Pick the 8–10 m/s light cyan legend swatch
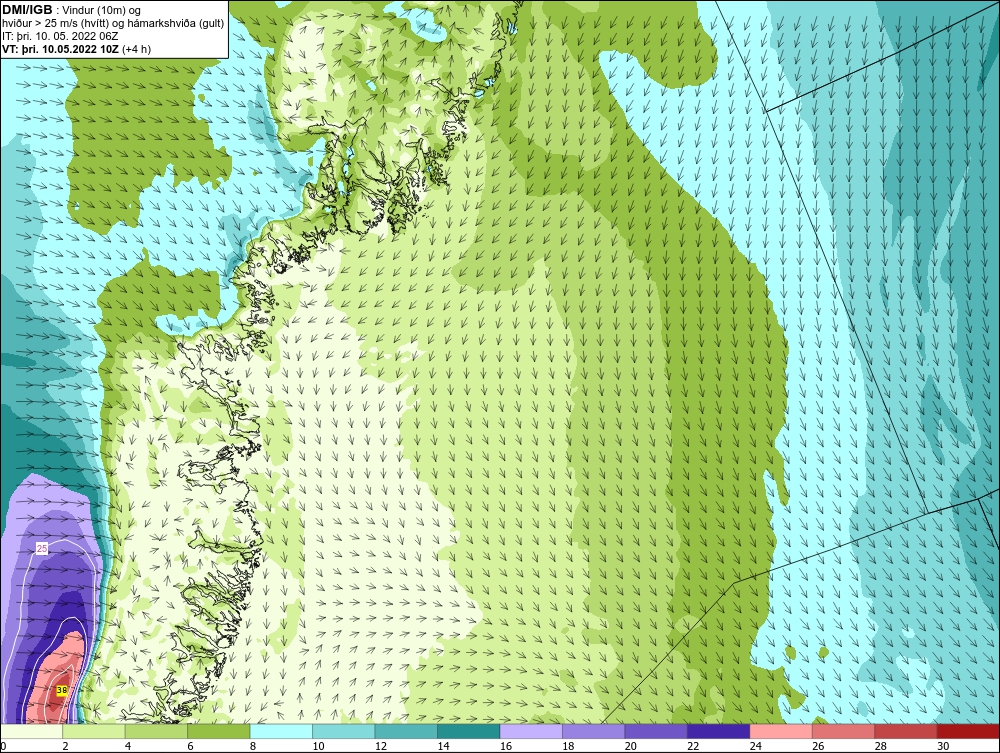 [281, 731]
